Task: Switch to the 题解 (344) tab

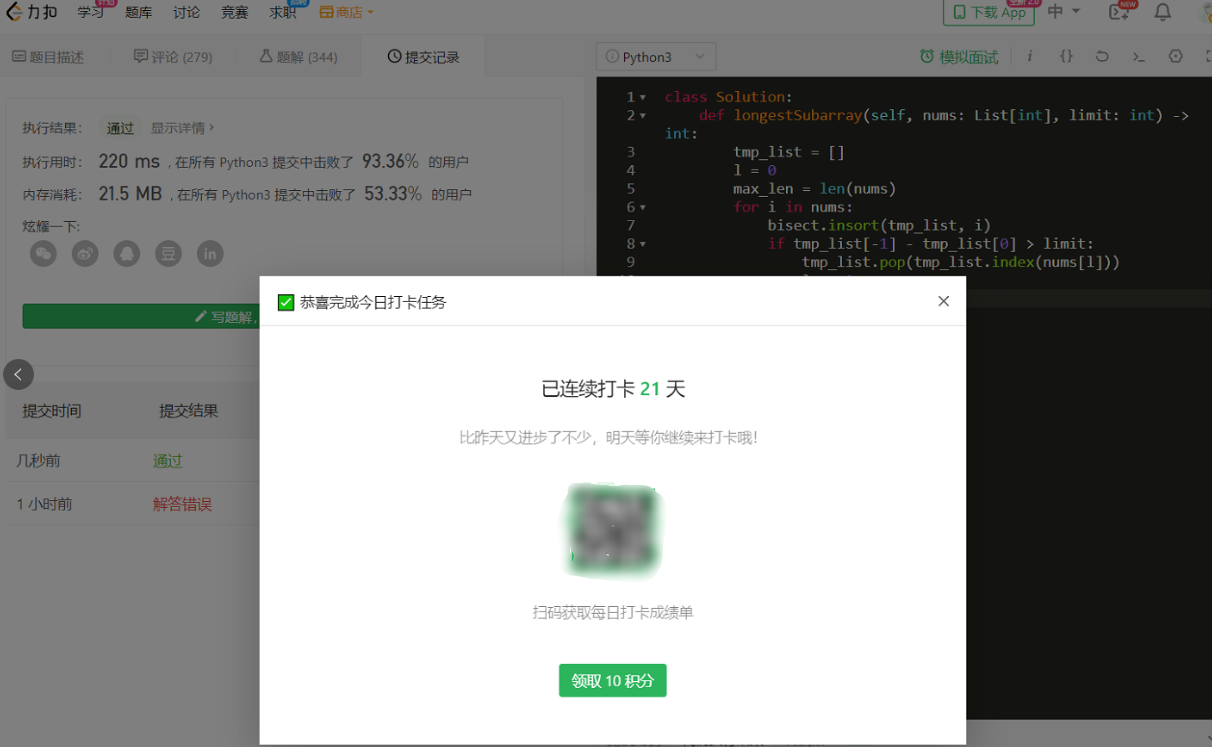Action: (298, 57)
